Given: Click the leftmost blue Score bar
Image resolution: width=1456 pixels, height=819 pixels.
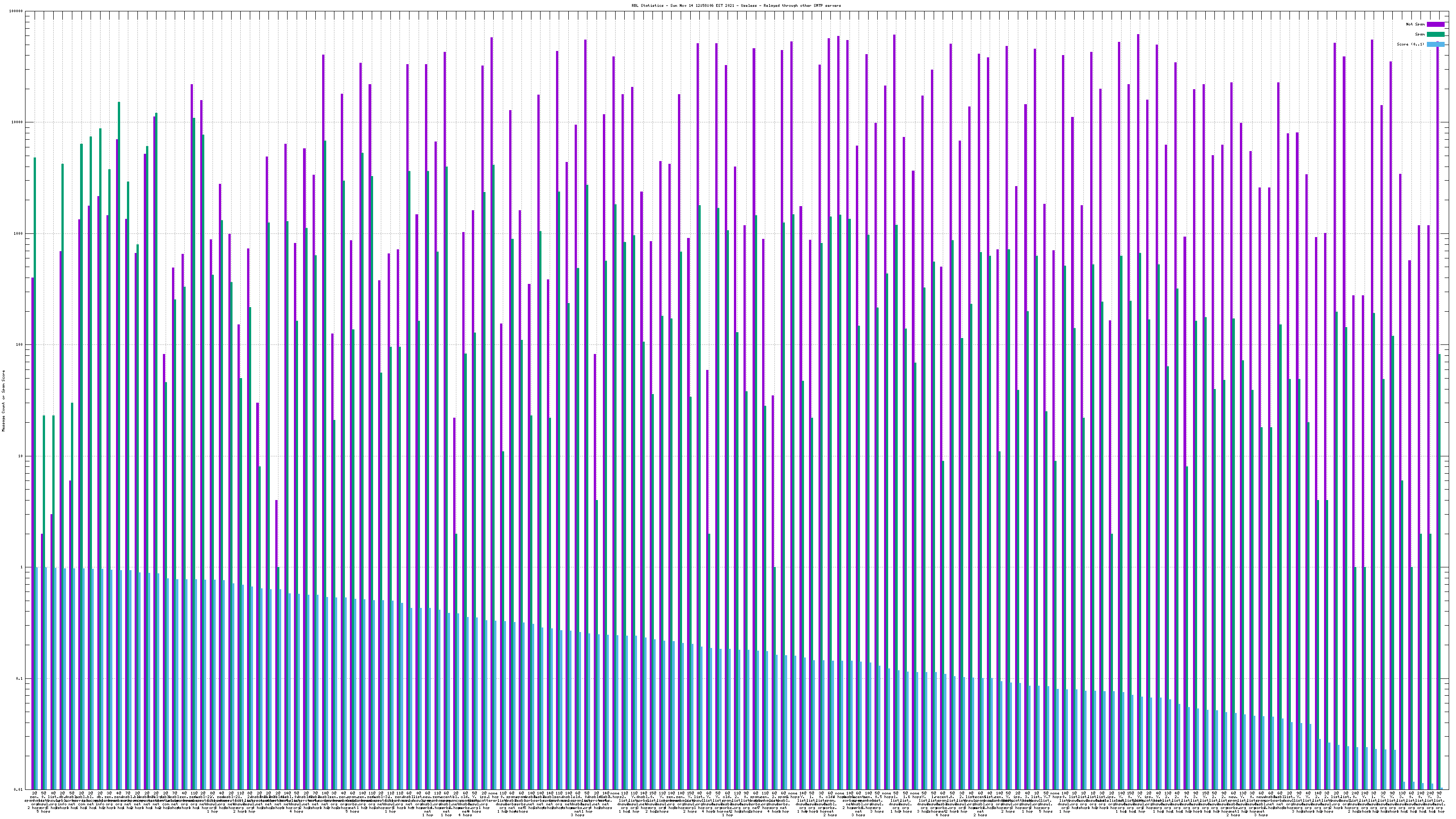Looking at the screenshot, I should coord(37,678).
